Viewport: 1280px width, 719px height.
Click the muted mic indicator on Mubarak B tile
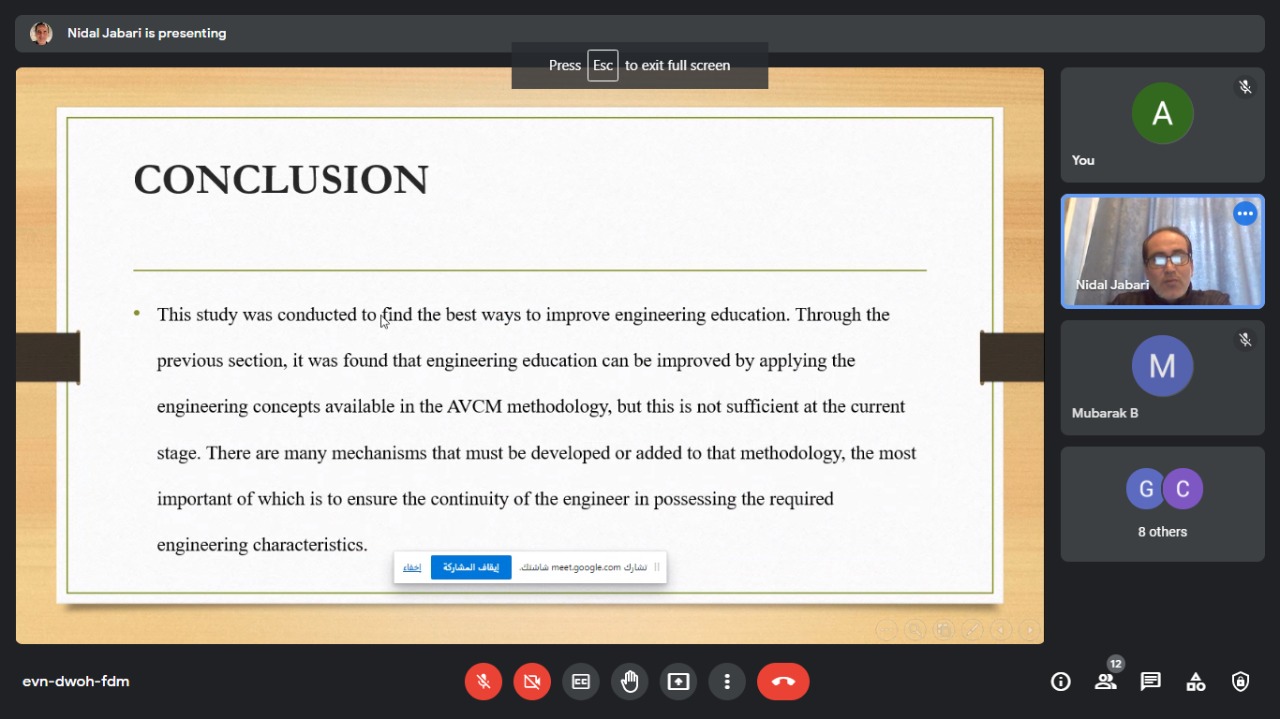[x=1245, y=340]
